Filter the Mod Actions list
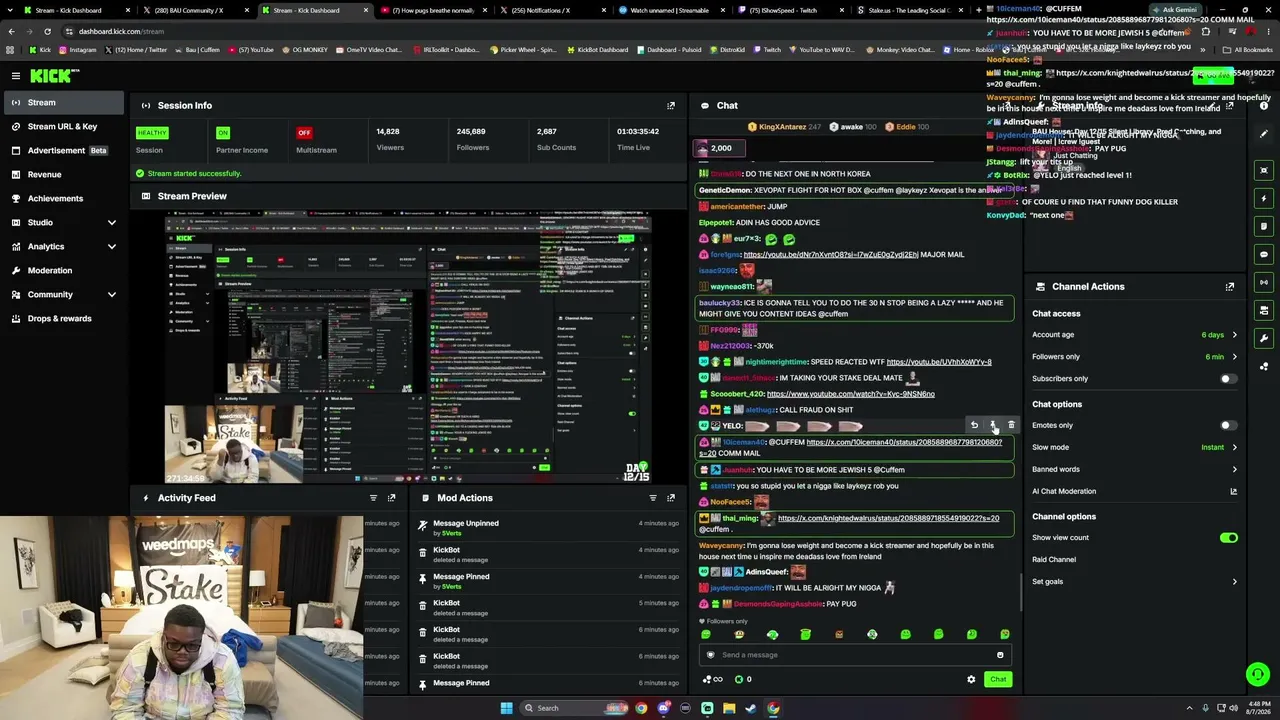 (x=653, y=498)
